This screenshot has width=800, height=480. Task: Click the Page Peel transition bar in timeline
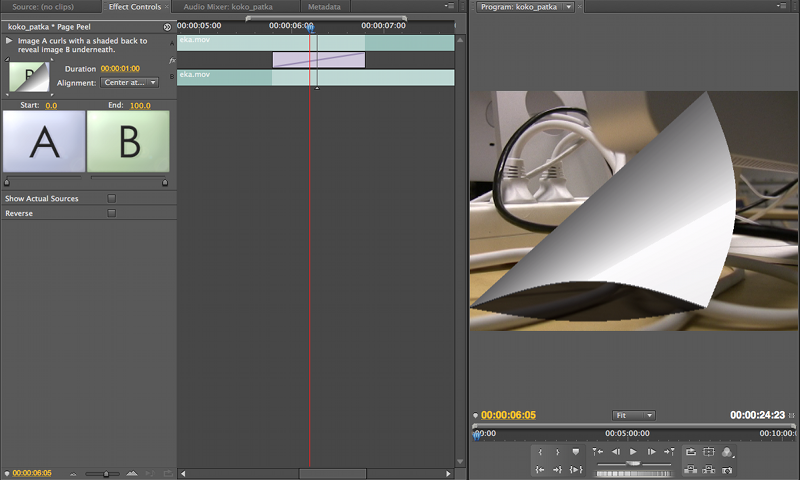(319, 60)
